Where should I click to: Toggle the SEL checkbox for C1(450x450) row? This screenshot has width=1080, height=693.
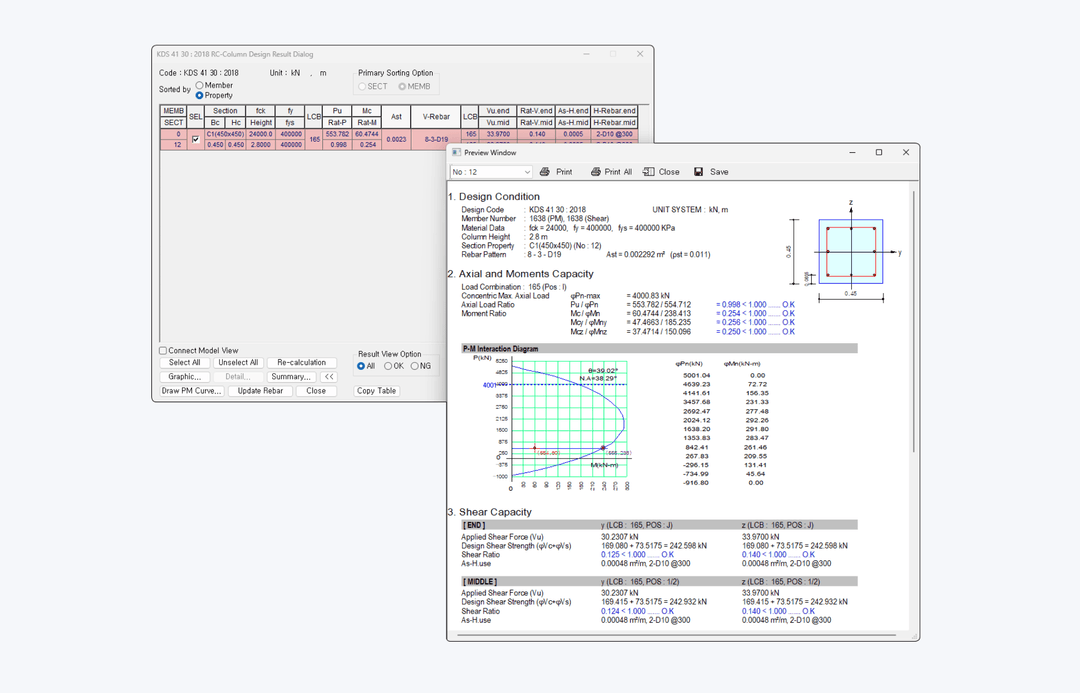pos(196,139)
